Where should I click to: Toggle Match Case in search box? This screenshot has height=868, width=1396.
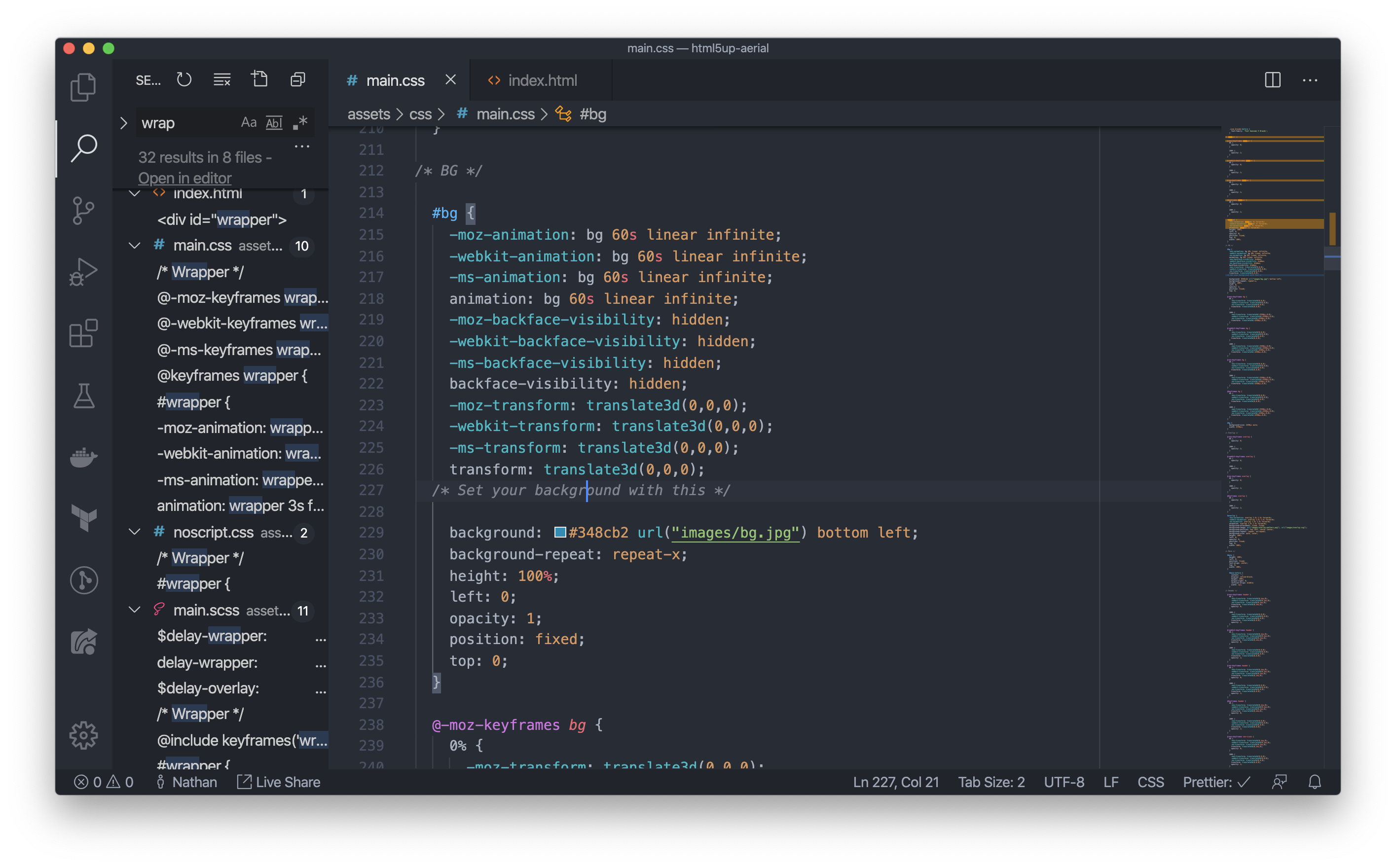click(x=248, y=123)
